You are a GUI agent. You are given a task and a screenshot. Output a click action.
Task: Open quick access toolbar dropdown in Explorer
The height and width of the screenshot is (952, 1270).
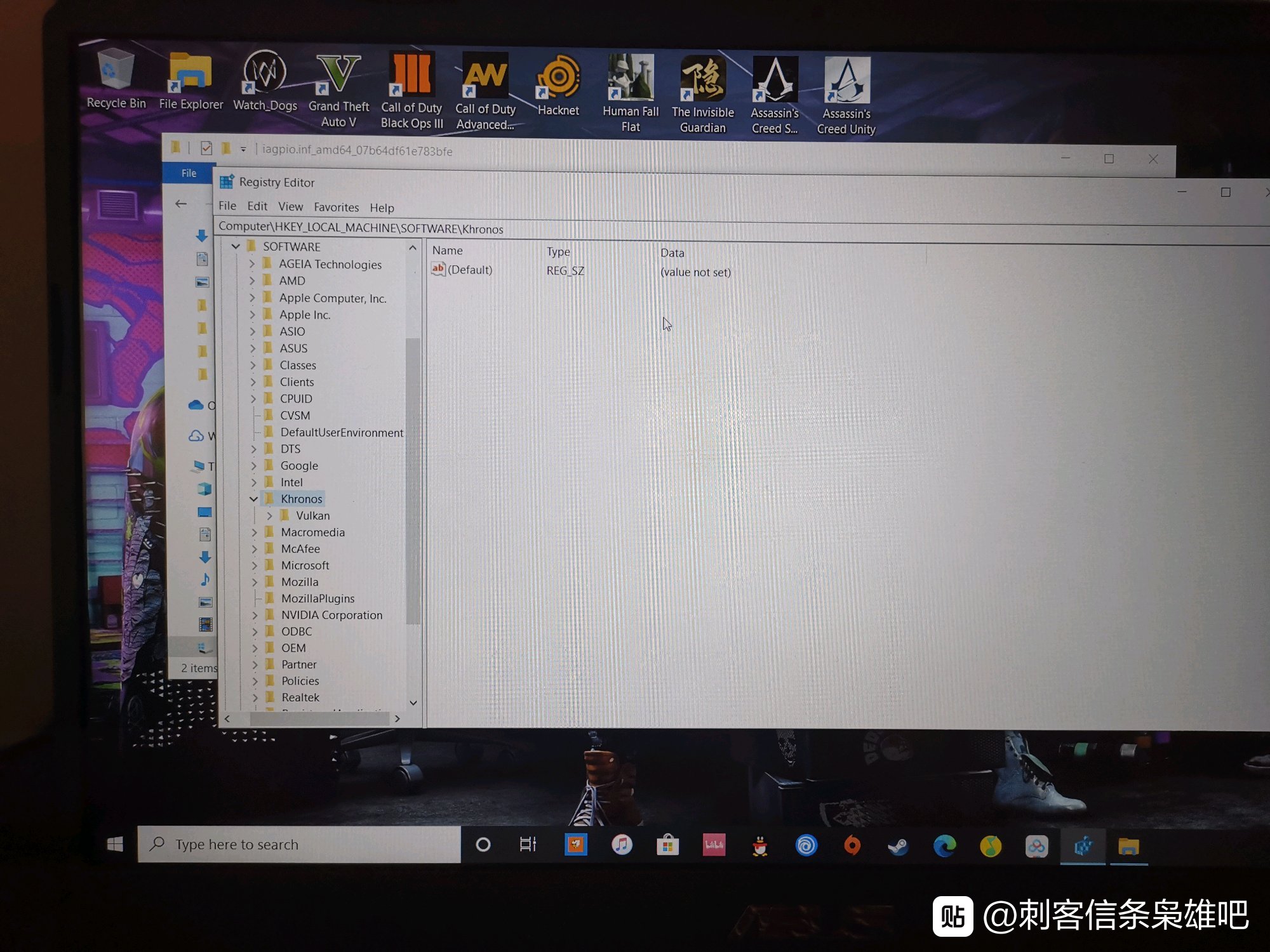(x=243, y=150)
